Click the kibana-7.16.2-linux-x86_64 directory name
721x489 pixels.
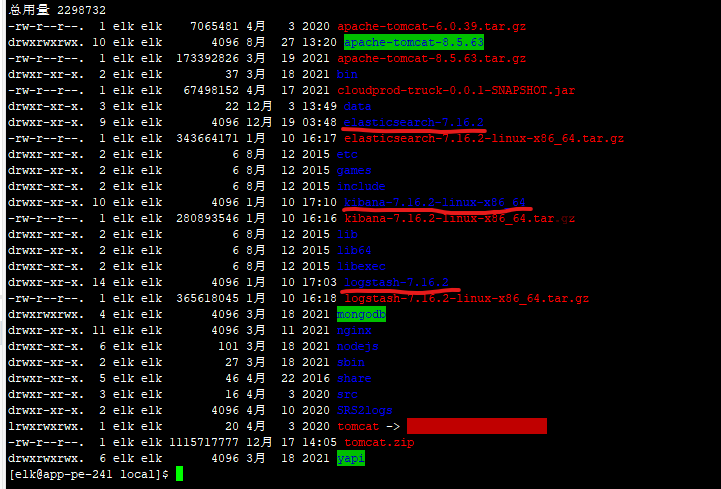(x=435, y=202)
